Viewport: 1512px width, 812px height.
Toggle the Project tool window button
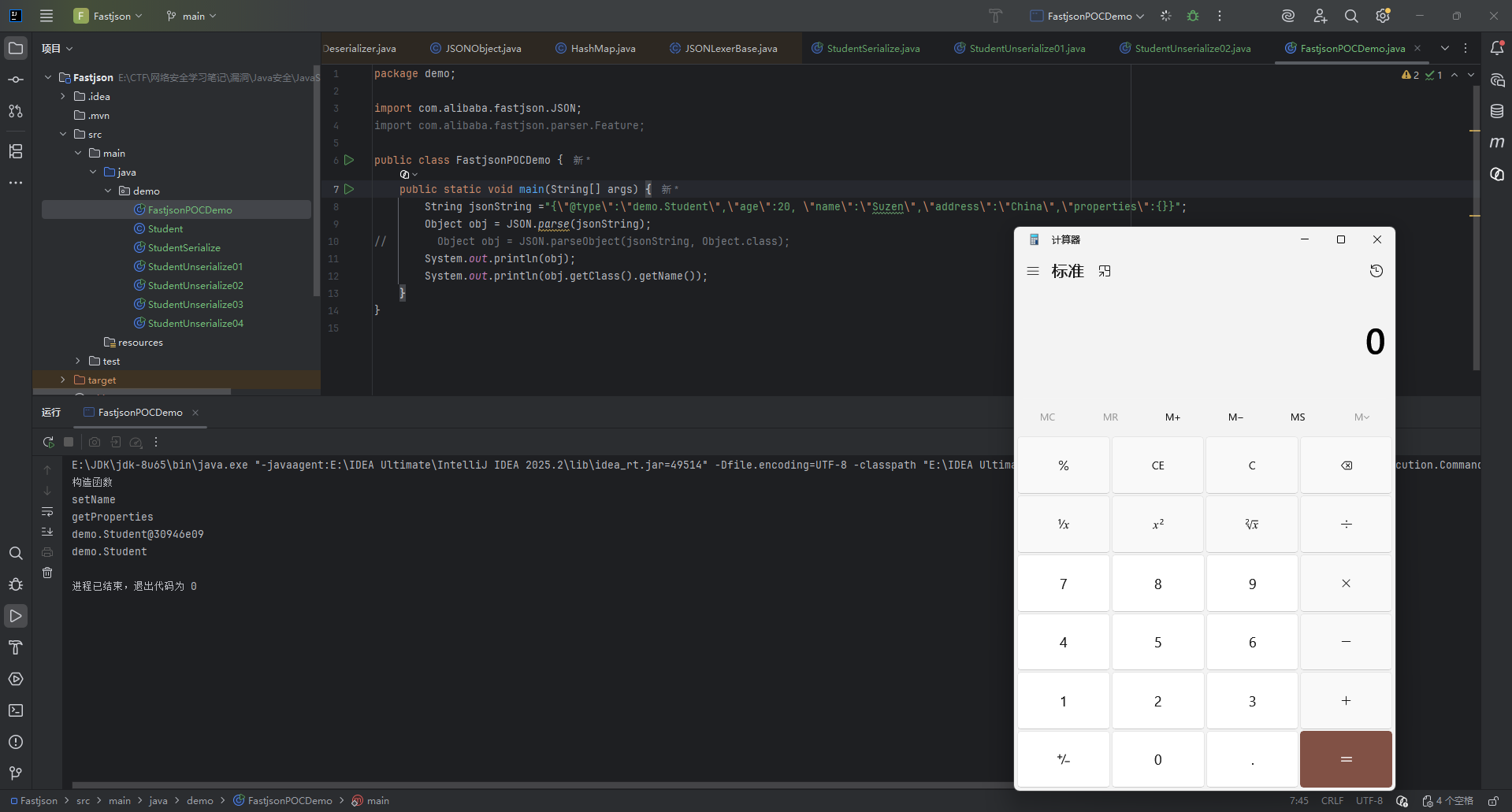coord(16,48)
